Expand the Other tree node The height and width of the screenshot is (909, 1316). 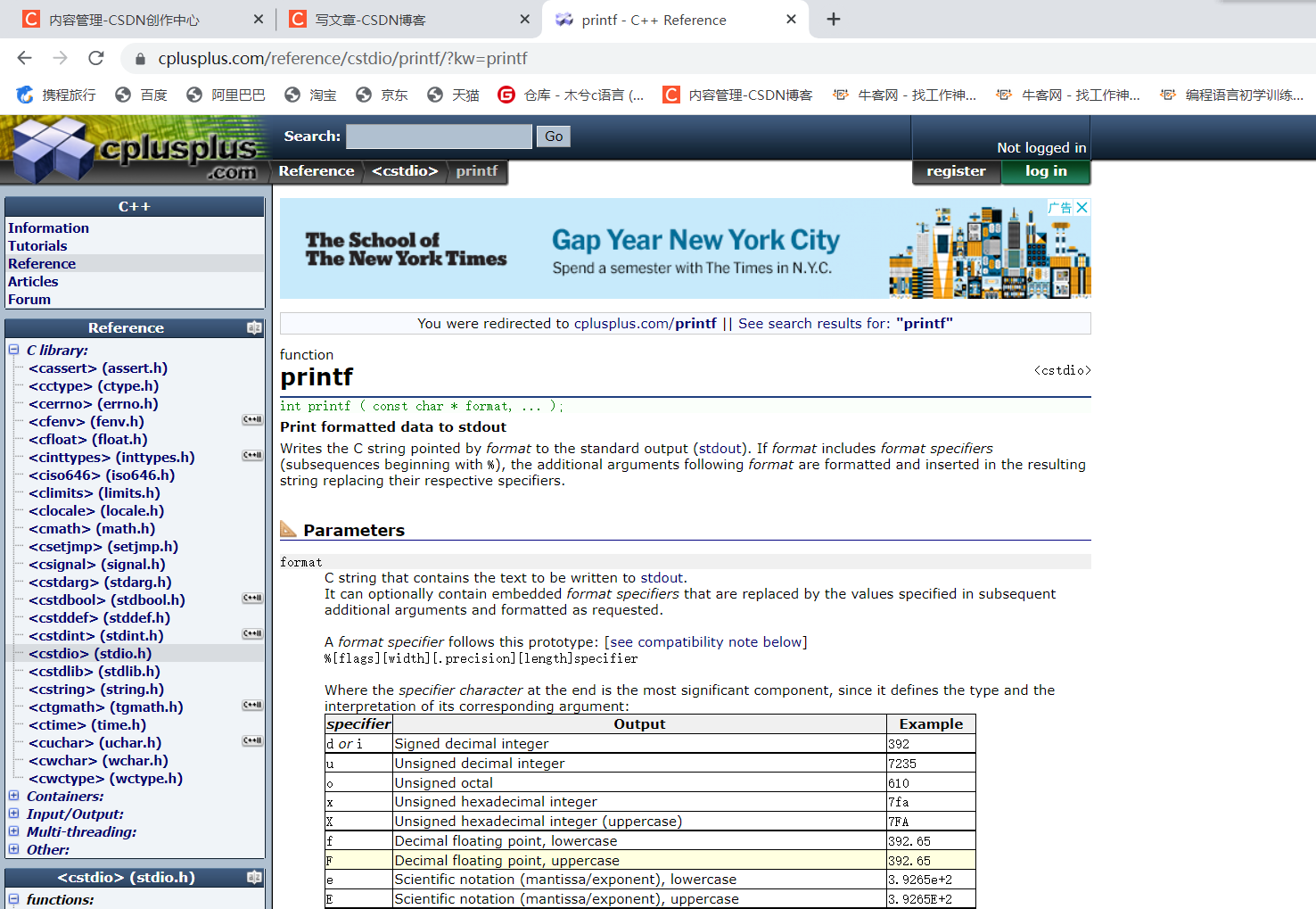point(14,849)
